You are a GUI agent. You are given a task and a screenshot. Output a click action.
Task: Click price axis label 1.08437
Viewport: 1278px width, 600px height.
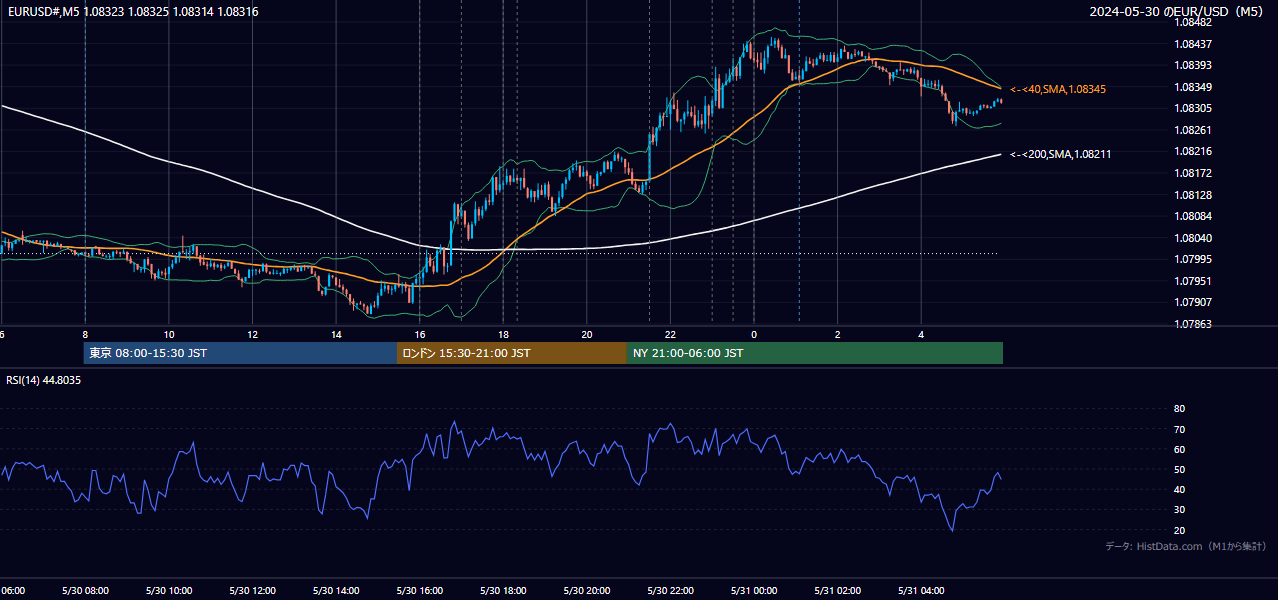1193,44
